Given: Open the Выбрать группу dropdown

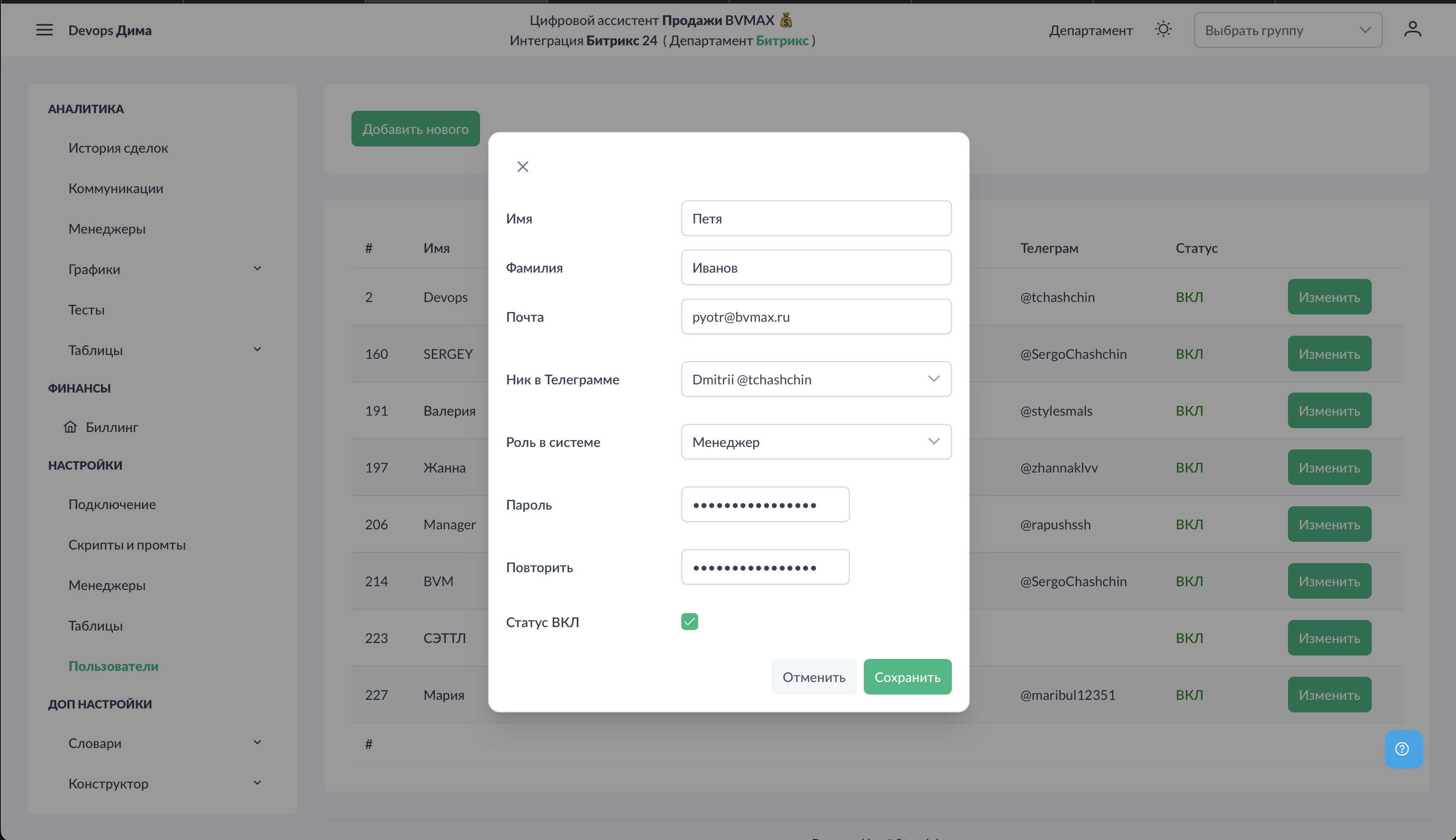Looking at the screenshot, I should [1287, 30].
